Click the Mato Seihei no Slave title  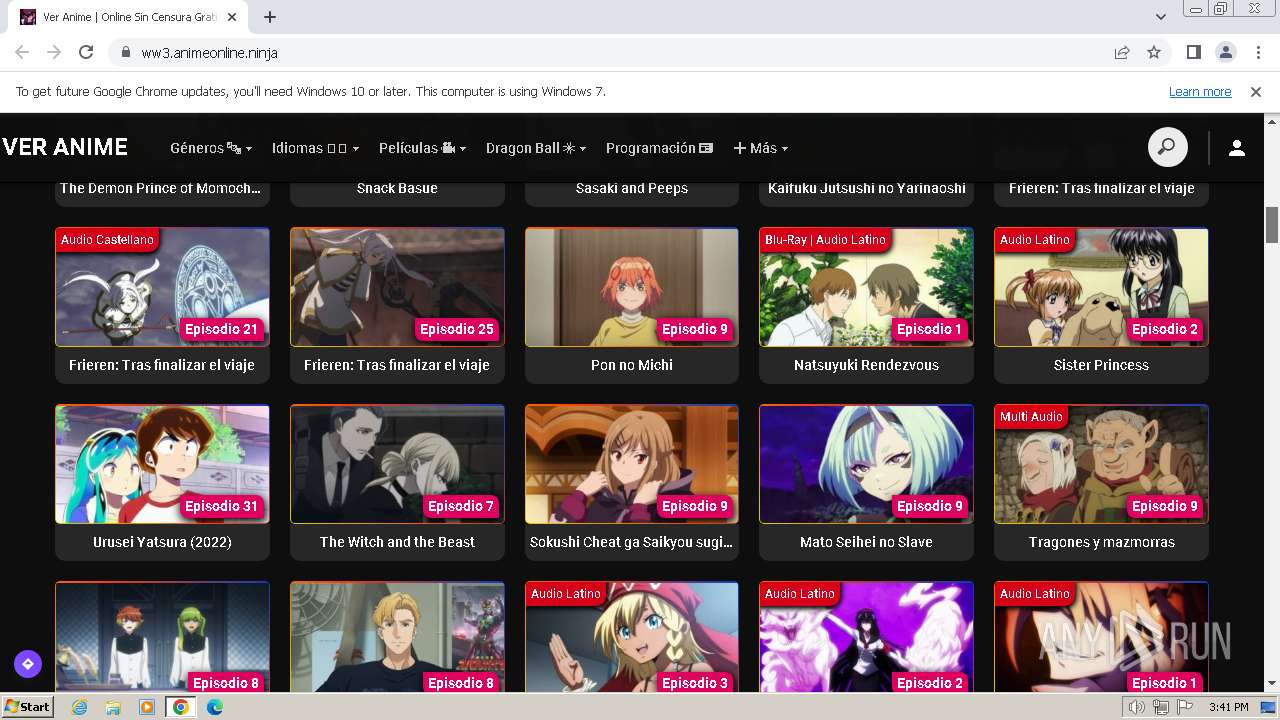(866, 542)
